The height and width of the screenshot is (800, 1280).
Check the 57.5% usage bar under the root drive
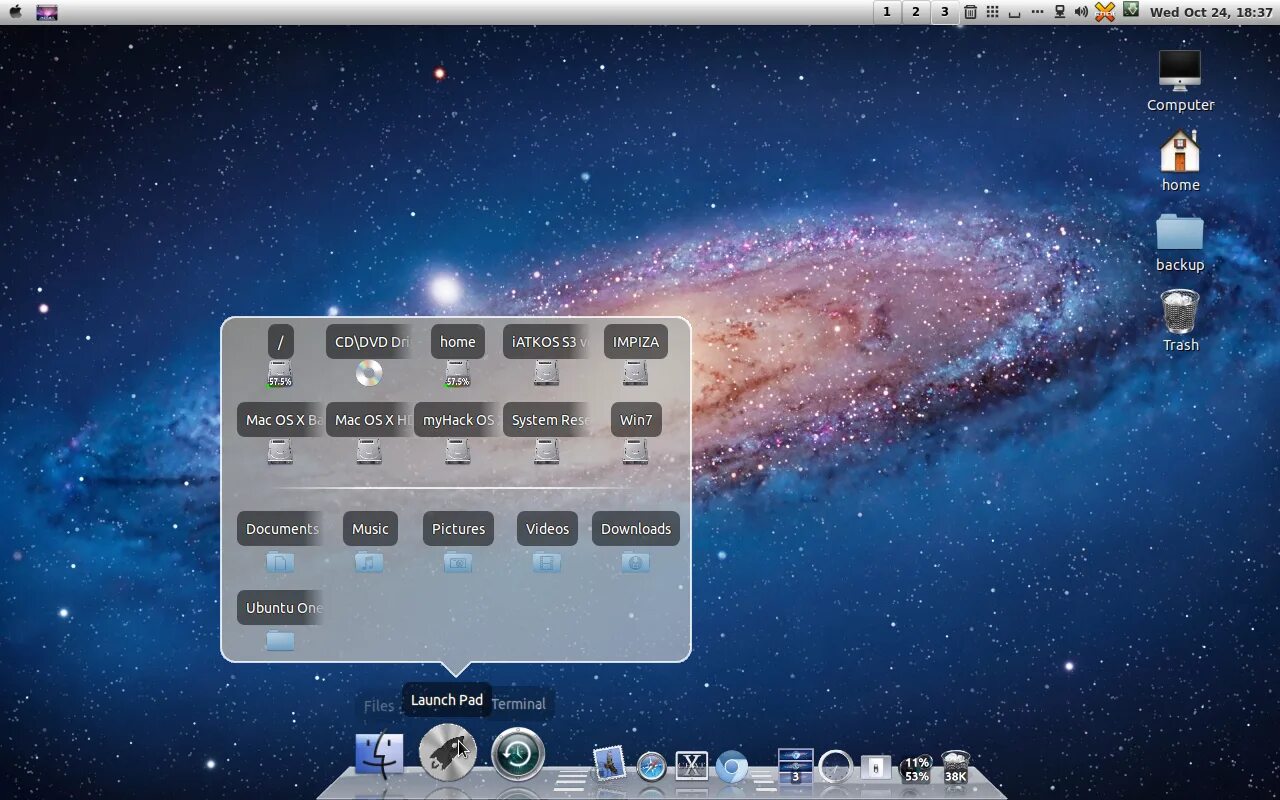[x=279, y=381]
